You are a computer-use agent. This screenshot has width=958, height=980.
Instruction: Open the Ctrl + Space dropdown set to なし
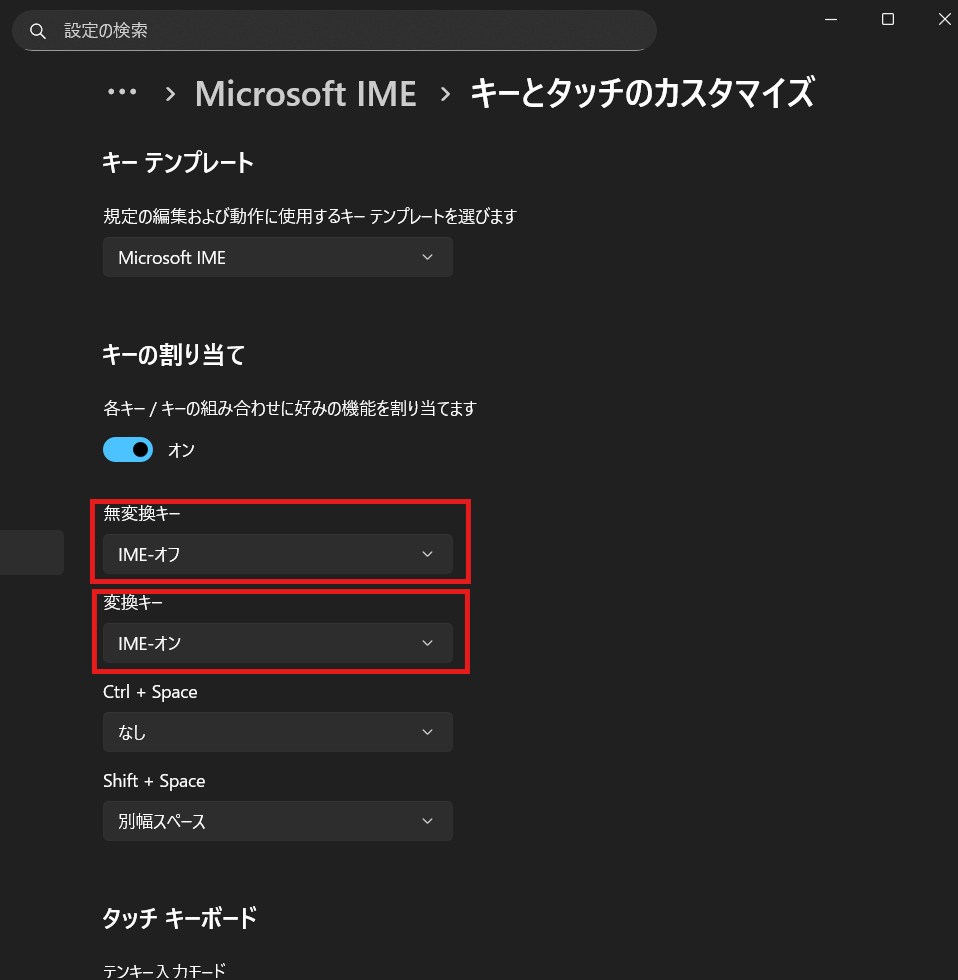(277, 732)
